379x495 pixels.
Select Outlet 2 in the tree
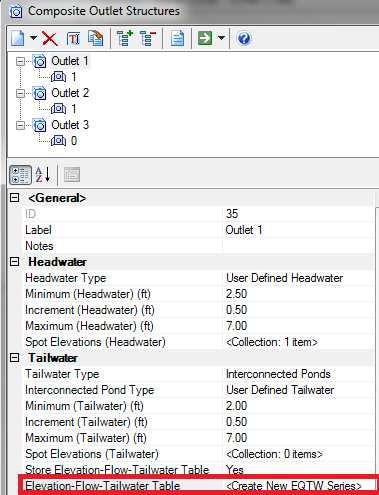click(70, 93)
